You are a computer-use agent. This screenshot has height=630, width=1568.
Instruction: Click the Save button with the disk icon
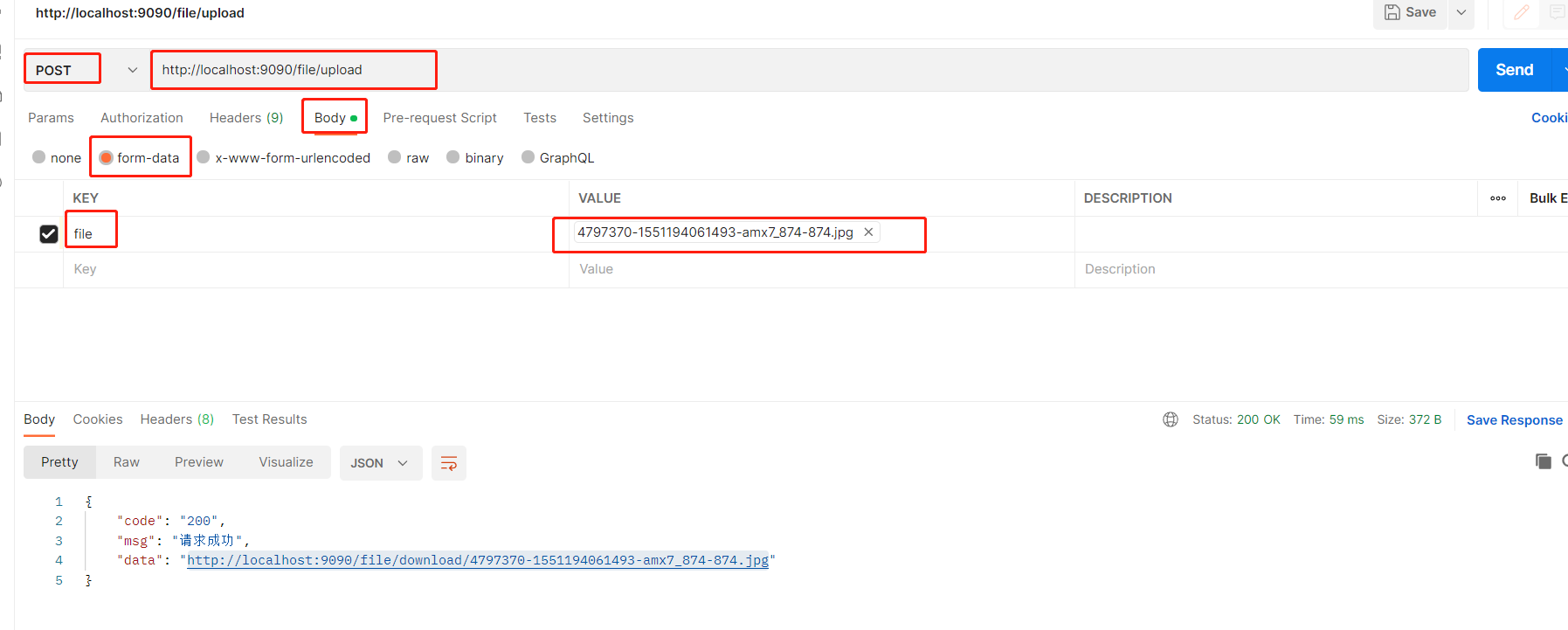(x=1410, y=13)
